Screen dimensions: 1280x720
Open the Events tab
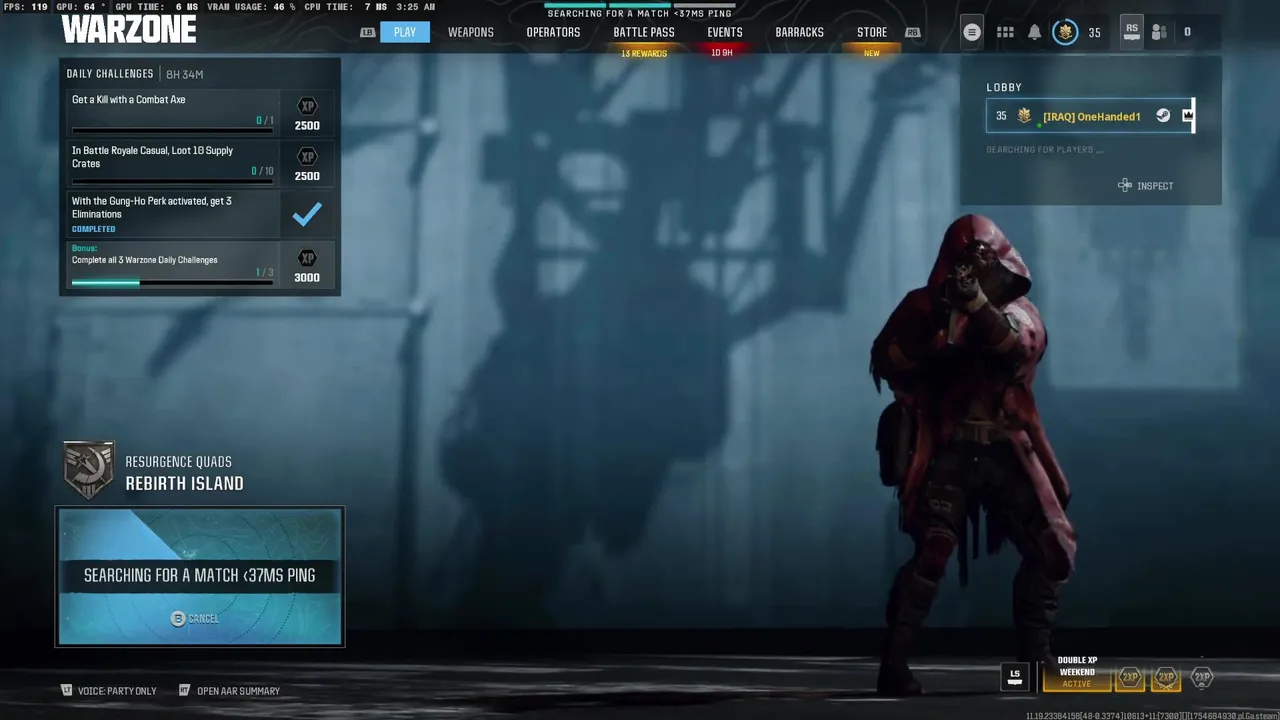[725, 32]
